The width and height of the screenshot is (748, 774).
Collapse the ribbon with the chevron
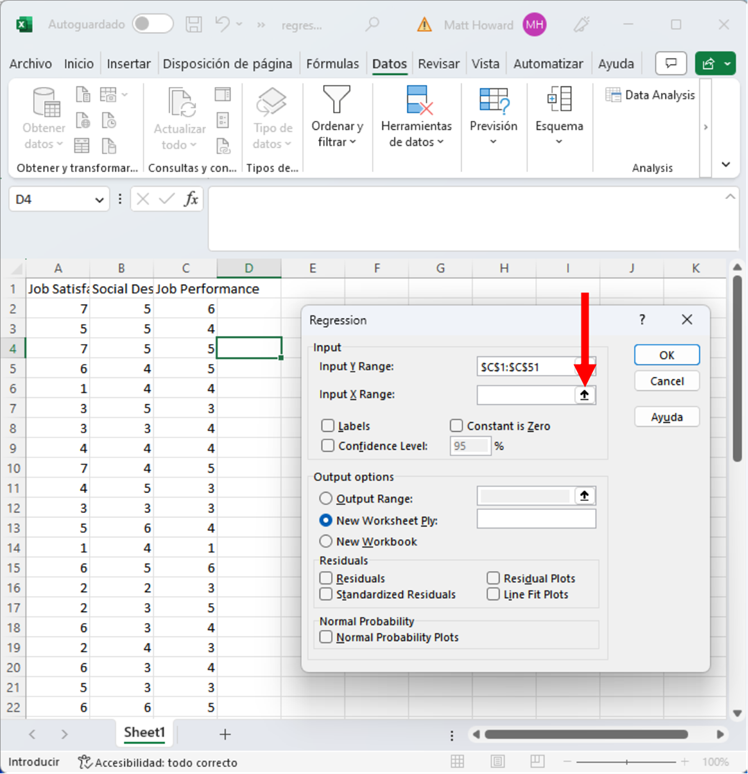point(725,165)
